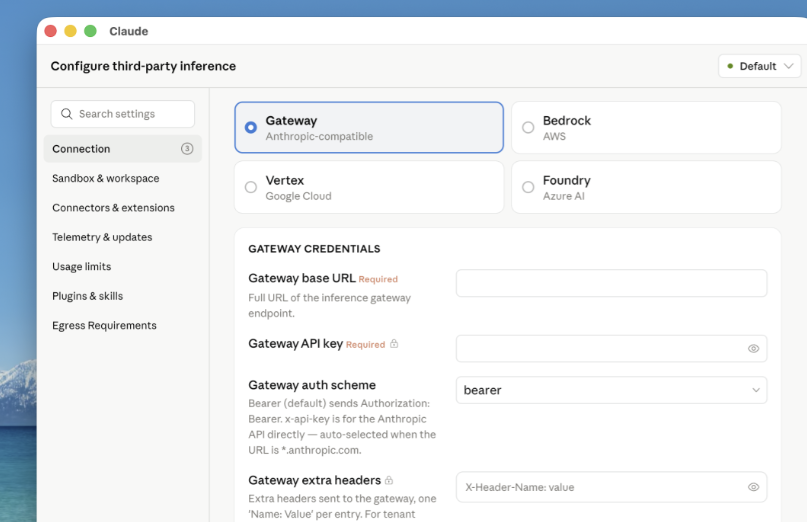
Task: Focus the Gateway base URL field
Action: click(611, 283)
